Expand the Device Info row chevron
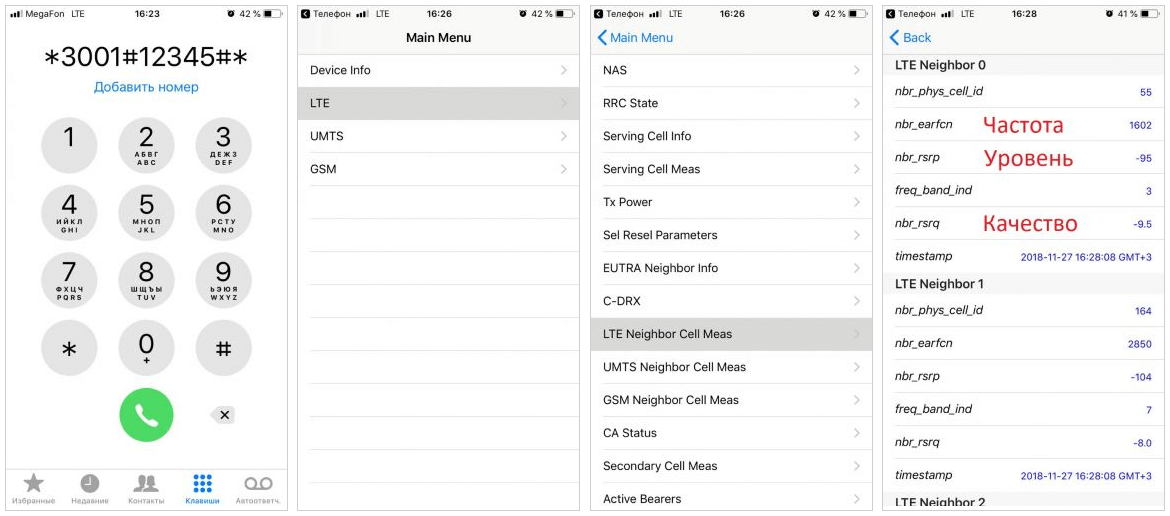The width and height of the screenshot is (1170, 516). tap(564, 70)
